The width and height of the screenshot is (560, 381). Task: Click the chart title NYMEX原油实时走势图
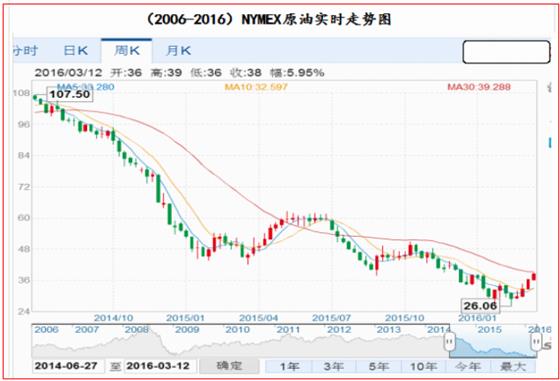click(x=316, y=20)
